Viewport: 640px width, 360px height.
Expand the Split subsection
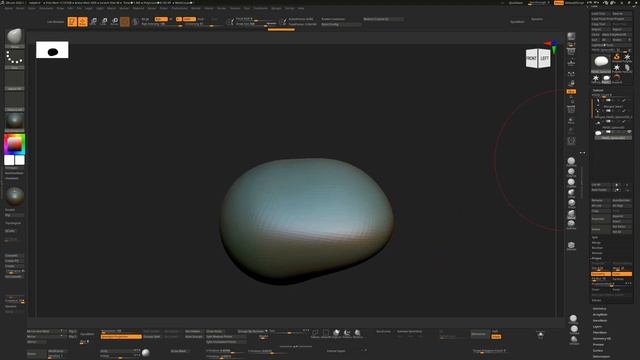coord(595,237)
